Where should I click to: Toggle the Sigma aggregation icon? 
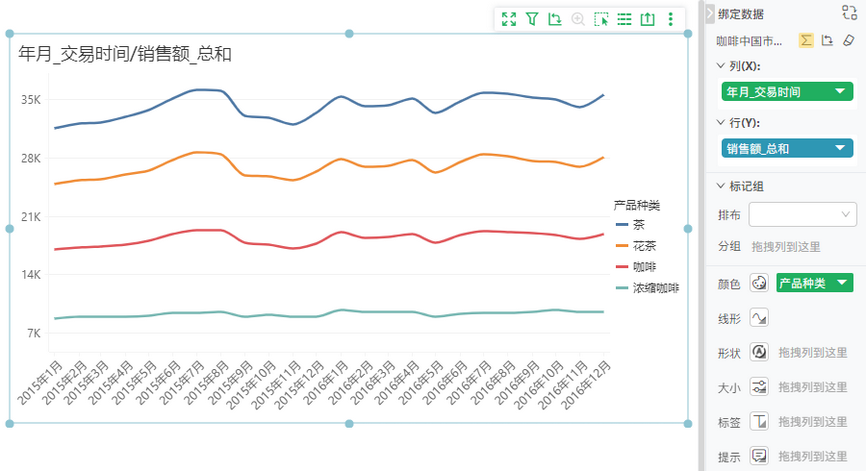[806, 40]
